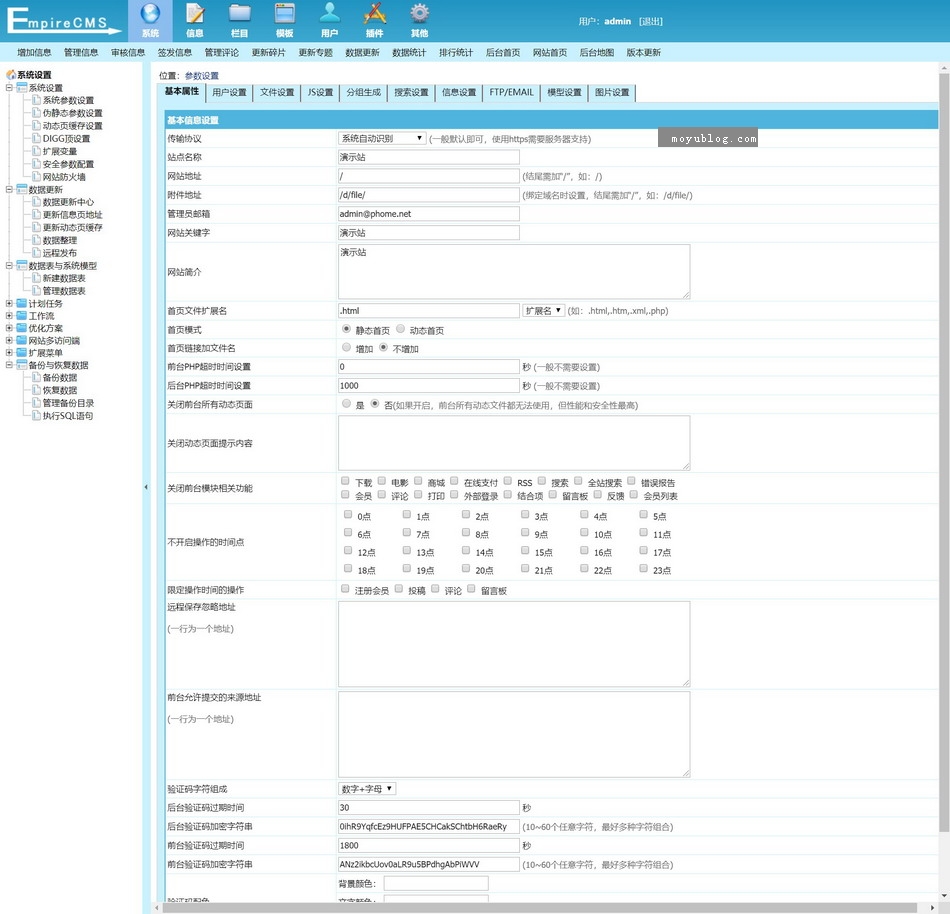
Task: Collapse the left sidebar with the arrow handle
Action: pyautogui.click(x=146, y=487)
